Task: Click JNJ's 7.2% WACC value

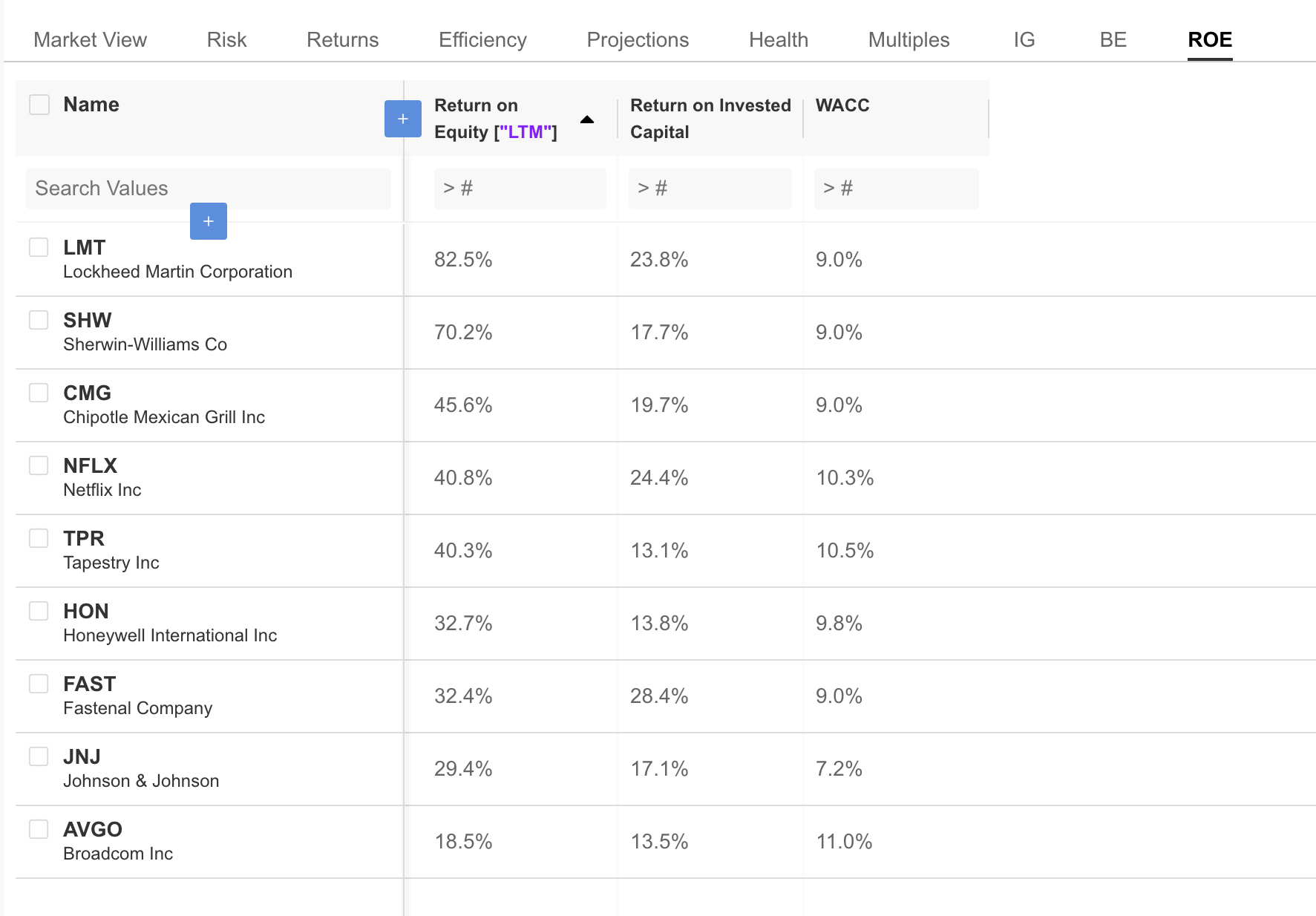Action: pos(839,769)
